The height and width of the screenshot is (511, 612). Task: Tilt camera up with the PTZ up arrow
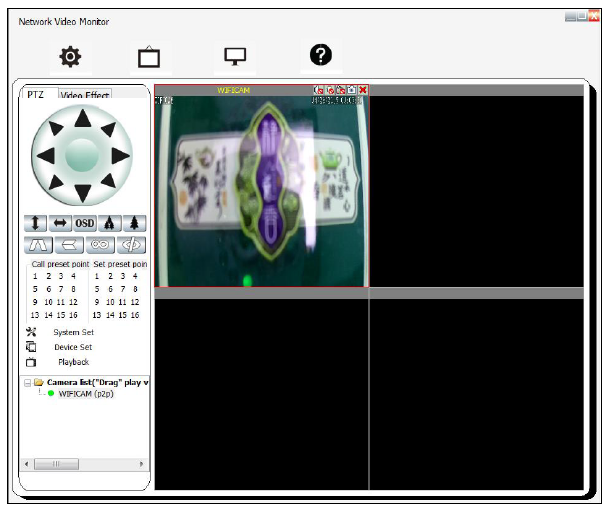click(x=83, y=118)
